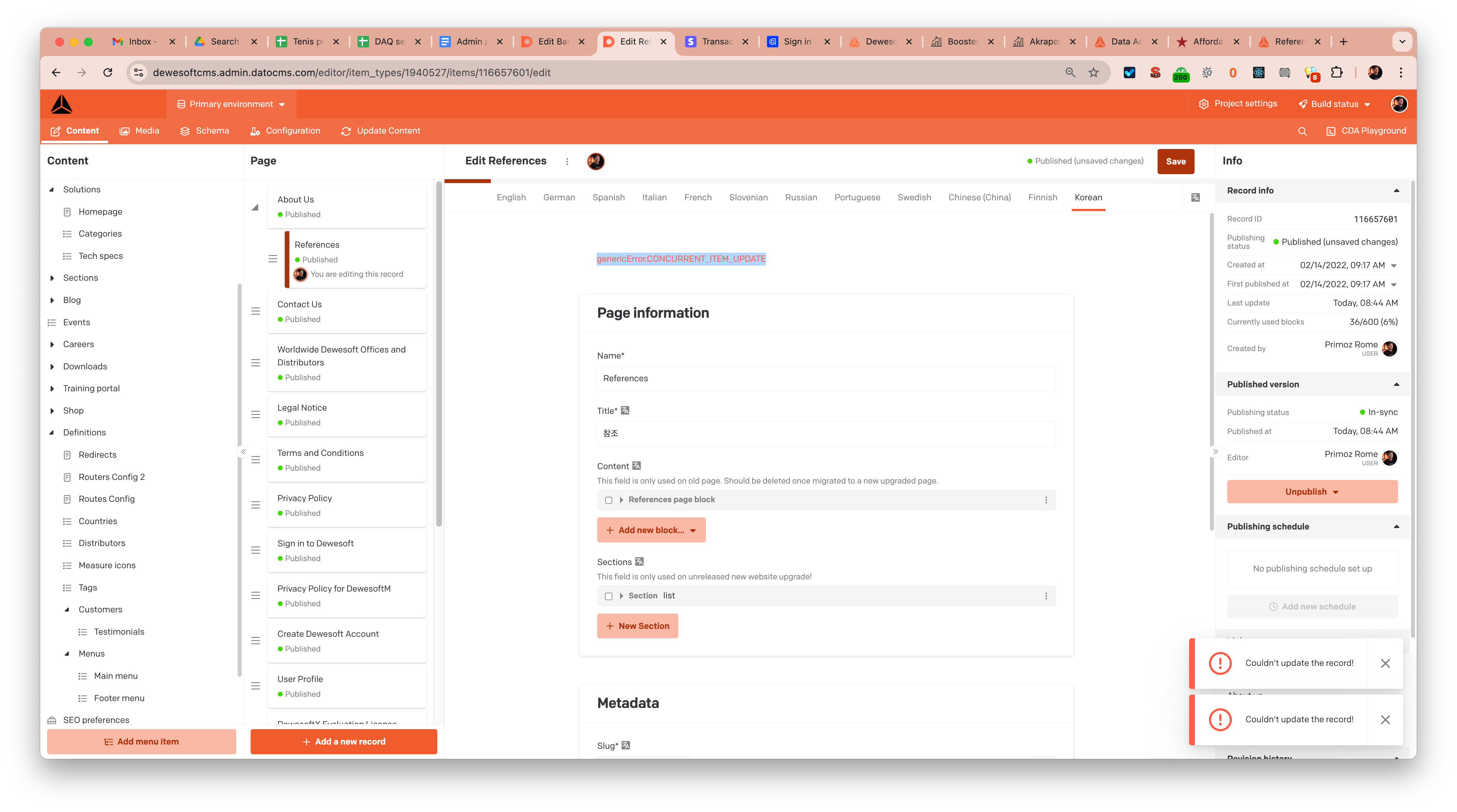The image size is (1457, 812).
Task: Switch to the Chinese (China) locale tab
Action: point(979,197)
